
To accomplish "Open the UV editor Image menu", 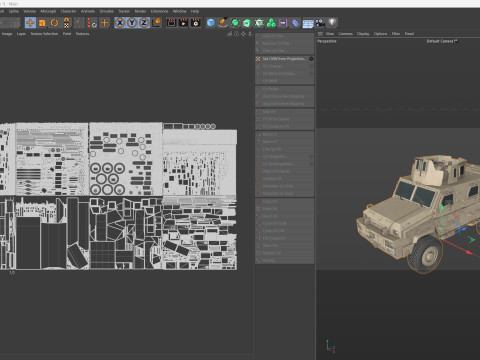I will point(7,34).
